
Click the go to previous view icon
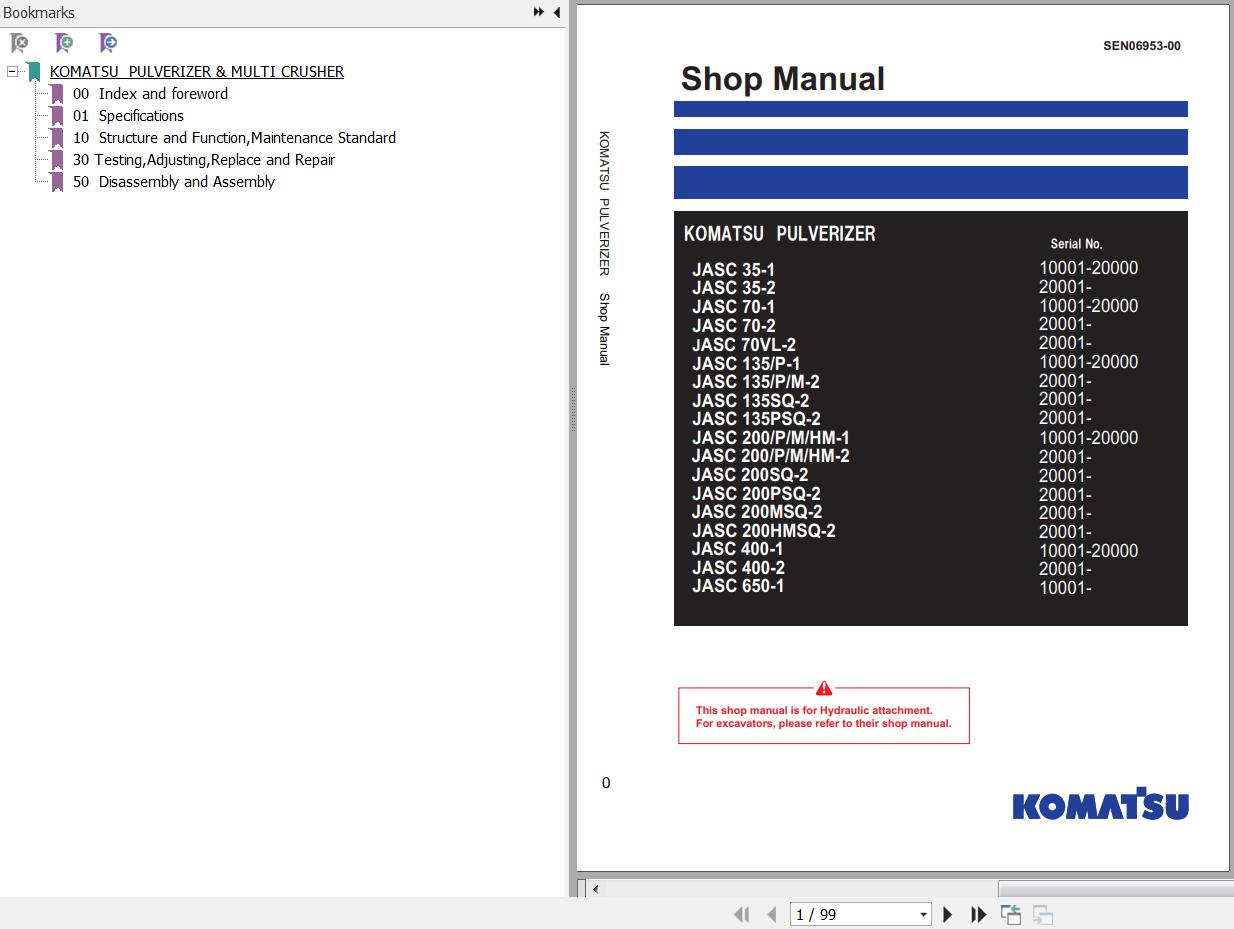(x=1011, y=914)
